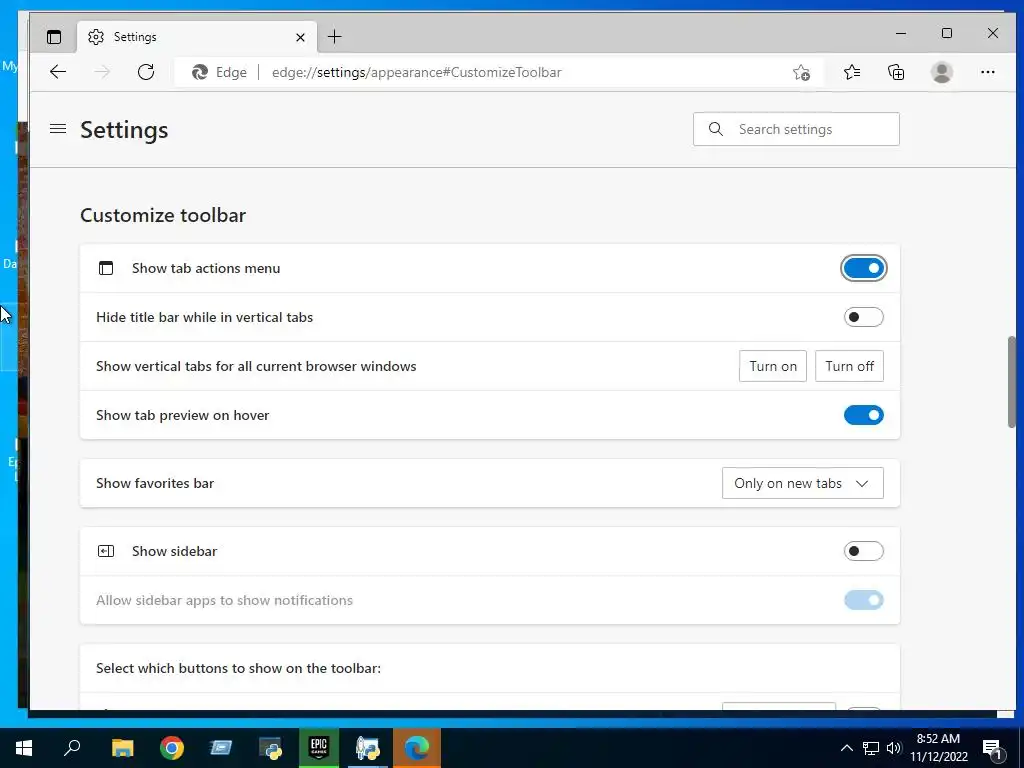This screenshot has width=1024, height=768.
Task: Switch to Microsoft Edge taskbar icon
Action: (x=417, y=748)
